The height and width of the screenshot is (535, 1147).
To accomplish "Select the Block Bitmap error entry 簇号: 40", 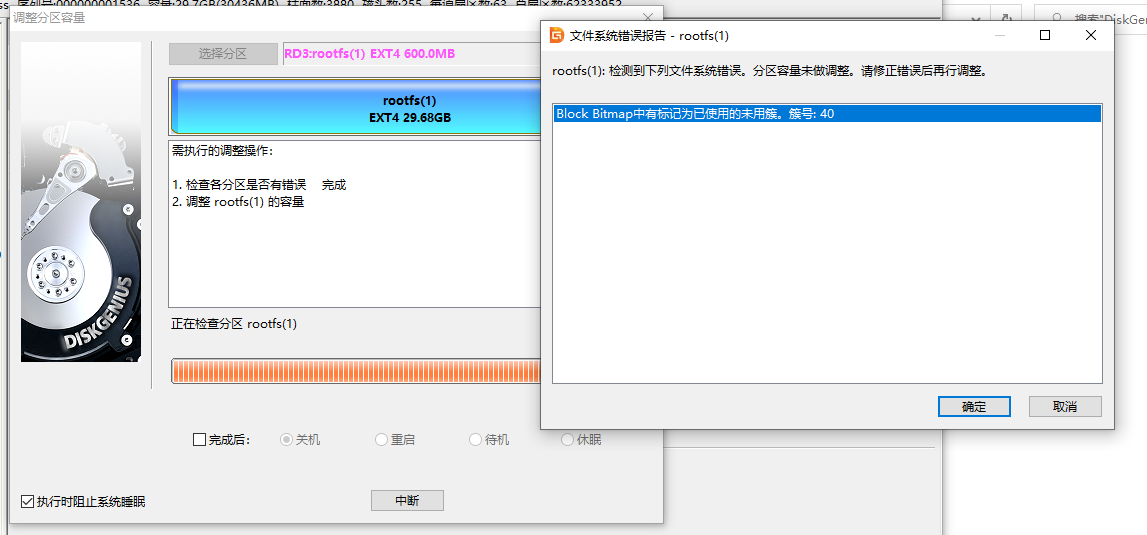I will pyautogui.click(x=827, y=113).
